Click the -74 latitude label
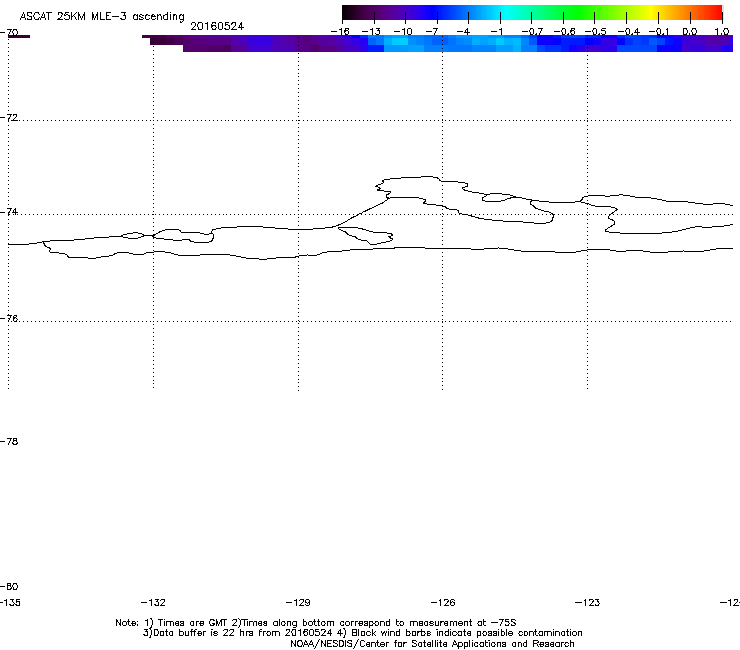The image size is (740, 650). click(9, 211)
